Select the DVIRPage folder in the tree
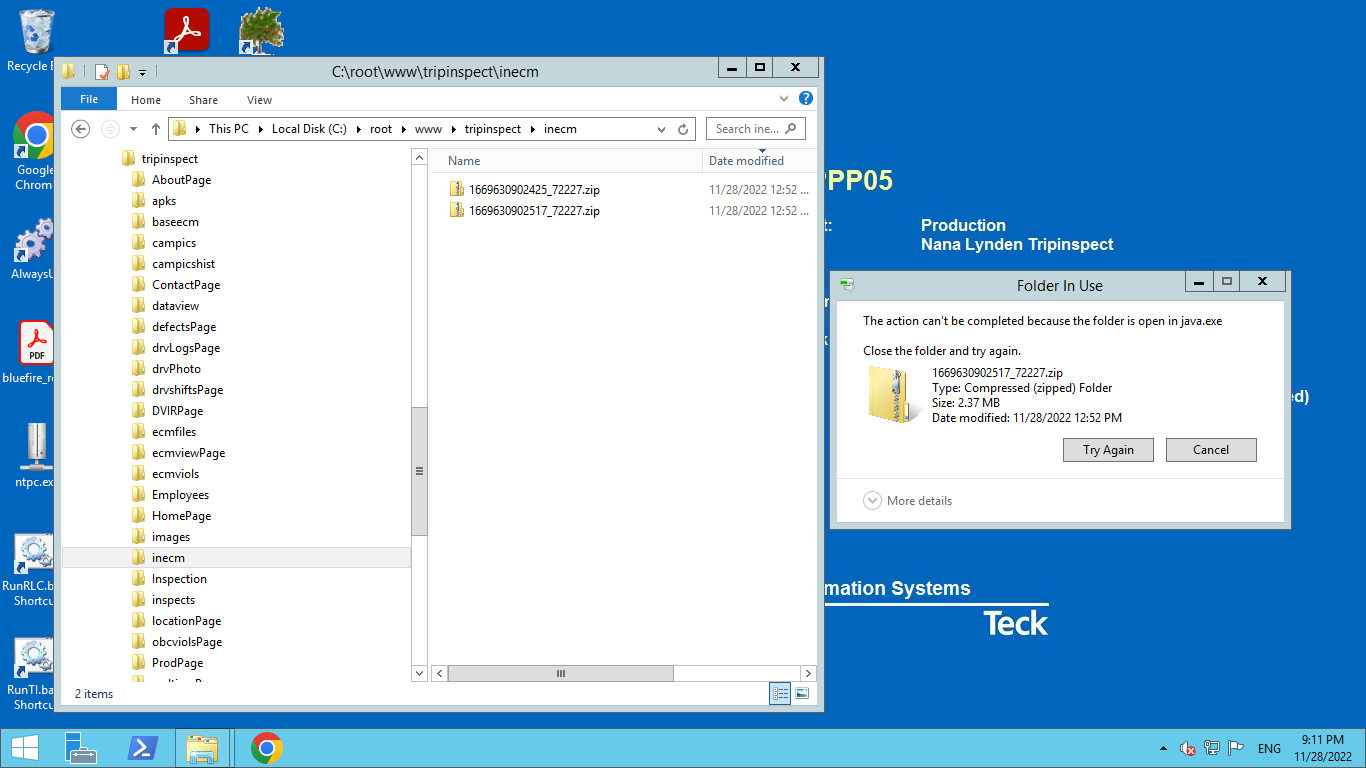 [x=177, y=411]
